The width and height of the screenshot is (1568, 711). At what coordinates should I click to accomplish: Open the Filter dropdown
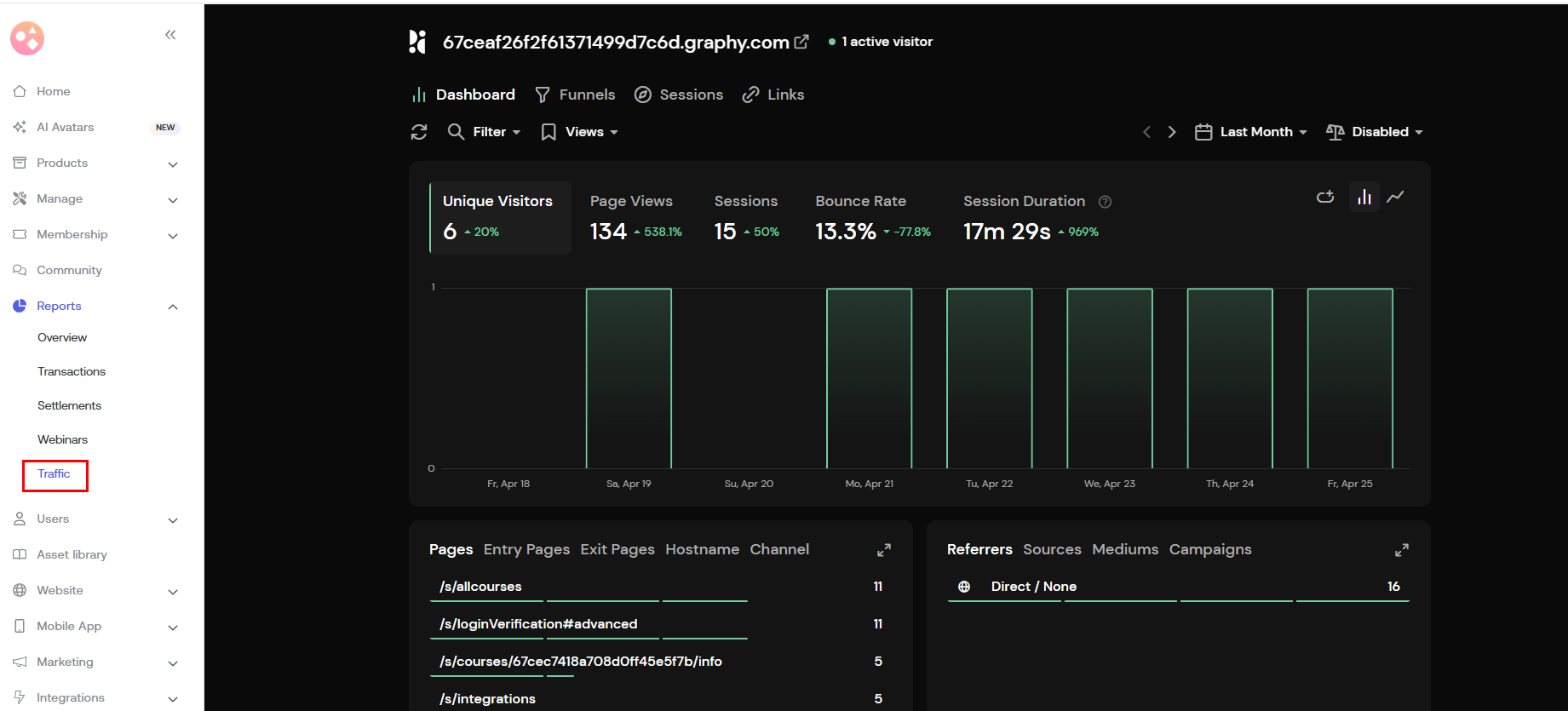485,132
